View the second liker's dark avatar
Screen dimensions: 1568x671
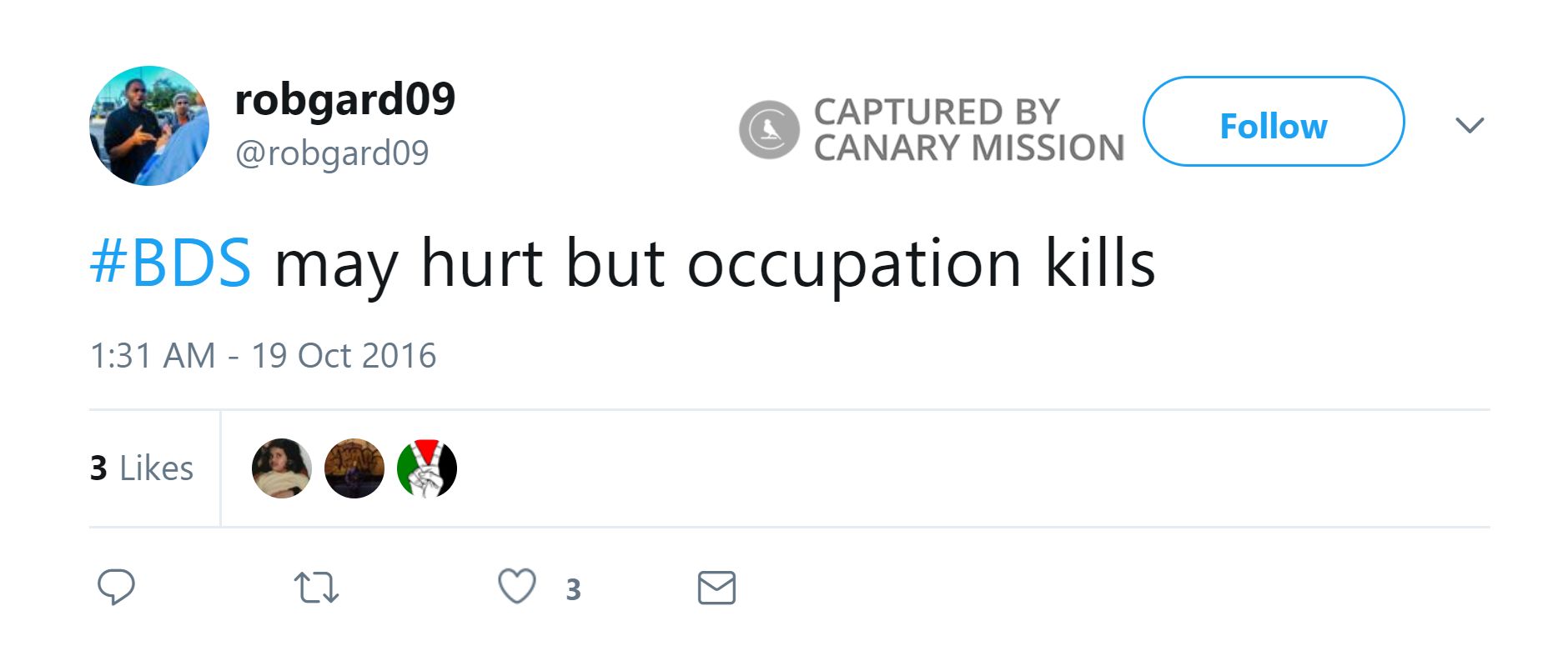point(354,468)
